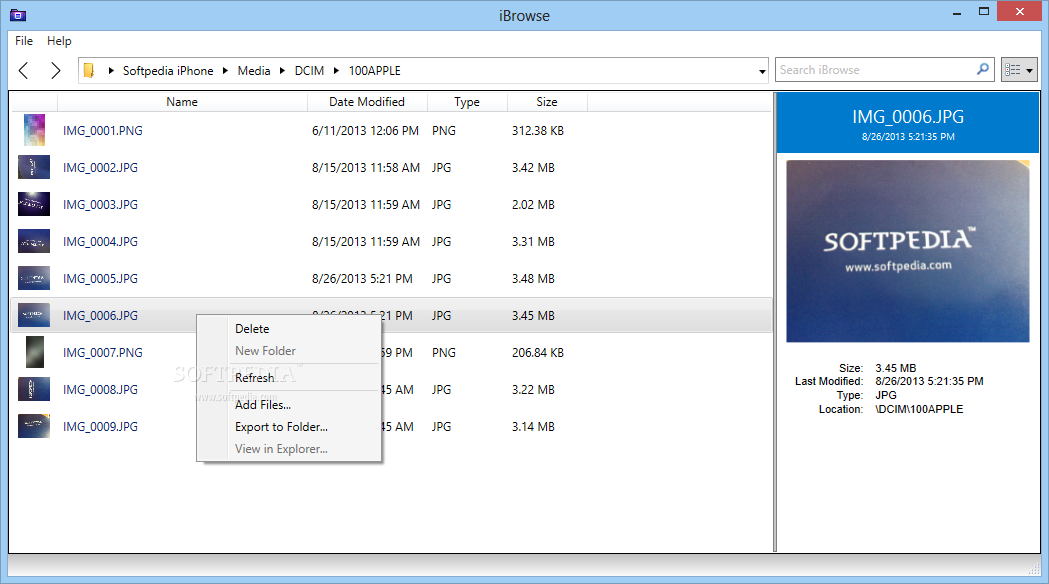1049x584 pixels.
Task: Sort by Name column header
Action: pos(182,102)
